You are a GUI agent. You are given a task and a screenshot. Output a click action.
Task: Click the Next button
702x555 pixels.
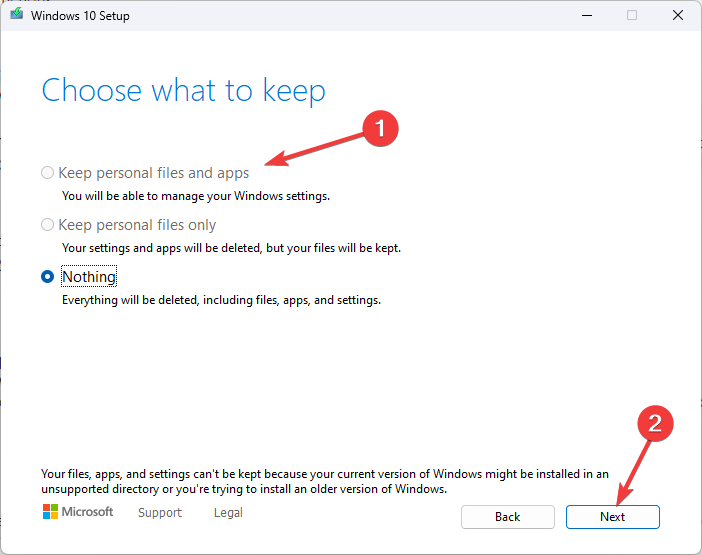612,517
